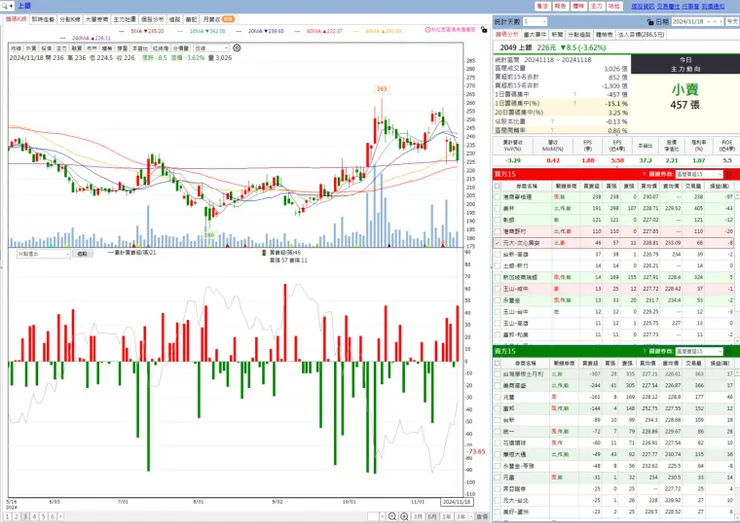Go to chart page 1
The image size is (740, 523).
(x=8, y=517)
